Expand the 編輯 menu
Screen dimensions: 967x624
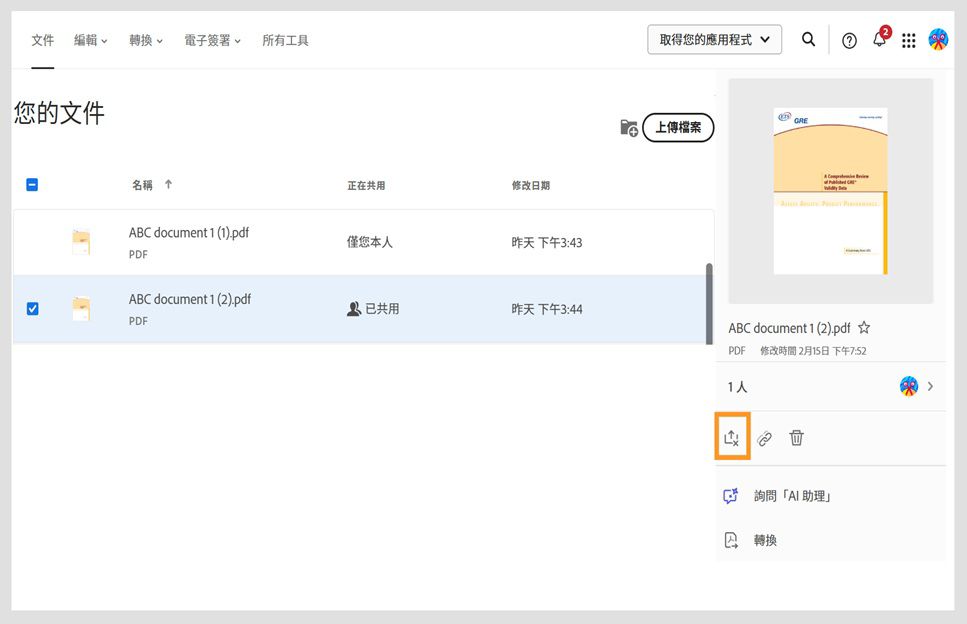90,40
